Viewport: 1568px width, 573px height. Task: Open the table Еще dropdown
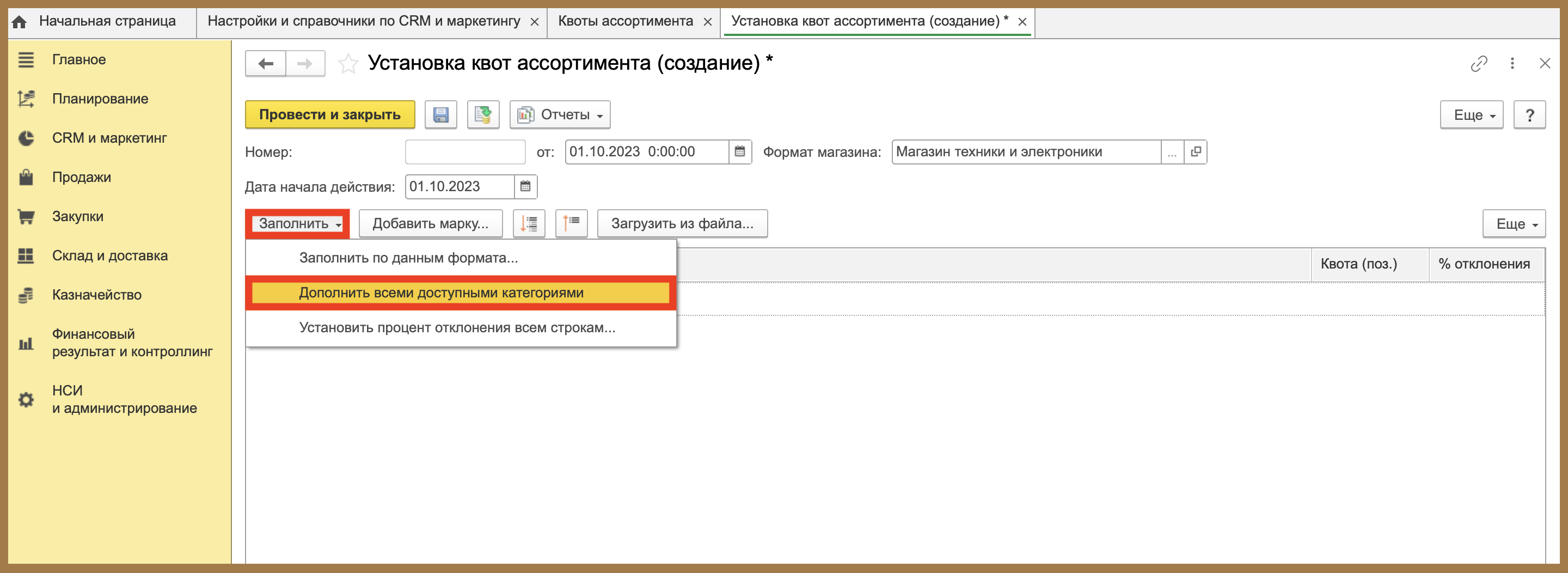tap(1514, 223)
